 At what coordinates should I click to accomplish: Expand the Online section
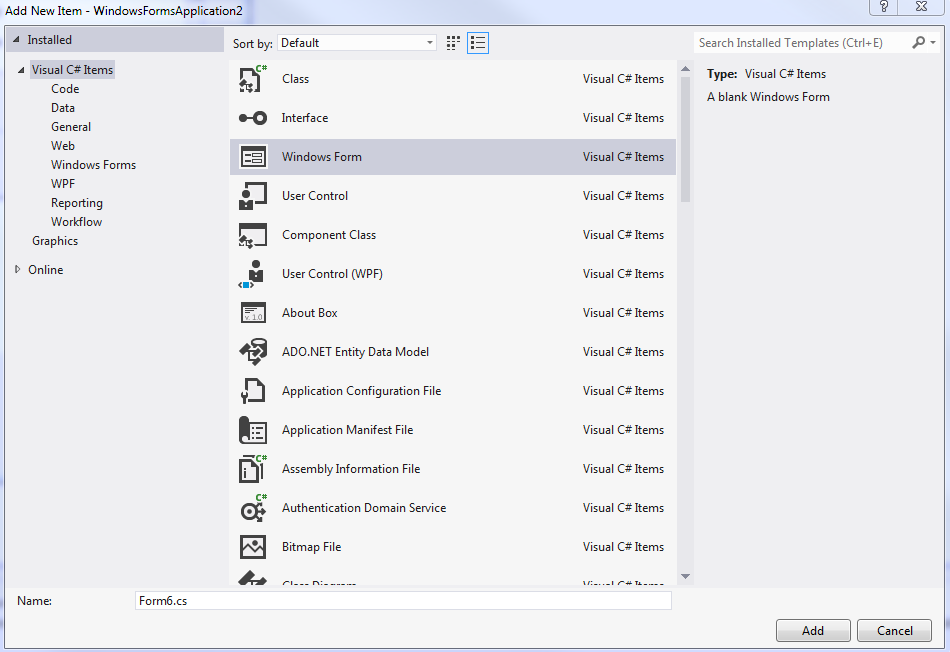(18, 269)
